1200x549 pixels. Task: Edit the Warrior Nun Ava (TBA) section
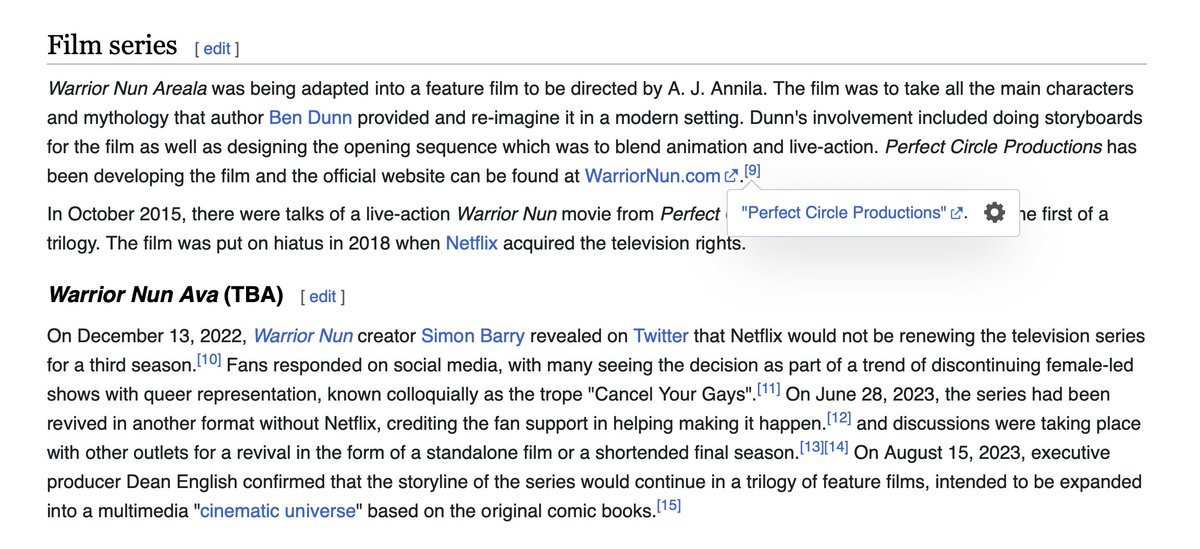click(x=322, y=297)
